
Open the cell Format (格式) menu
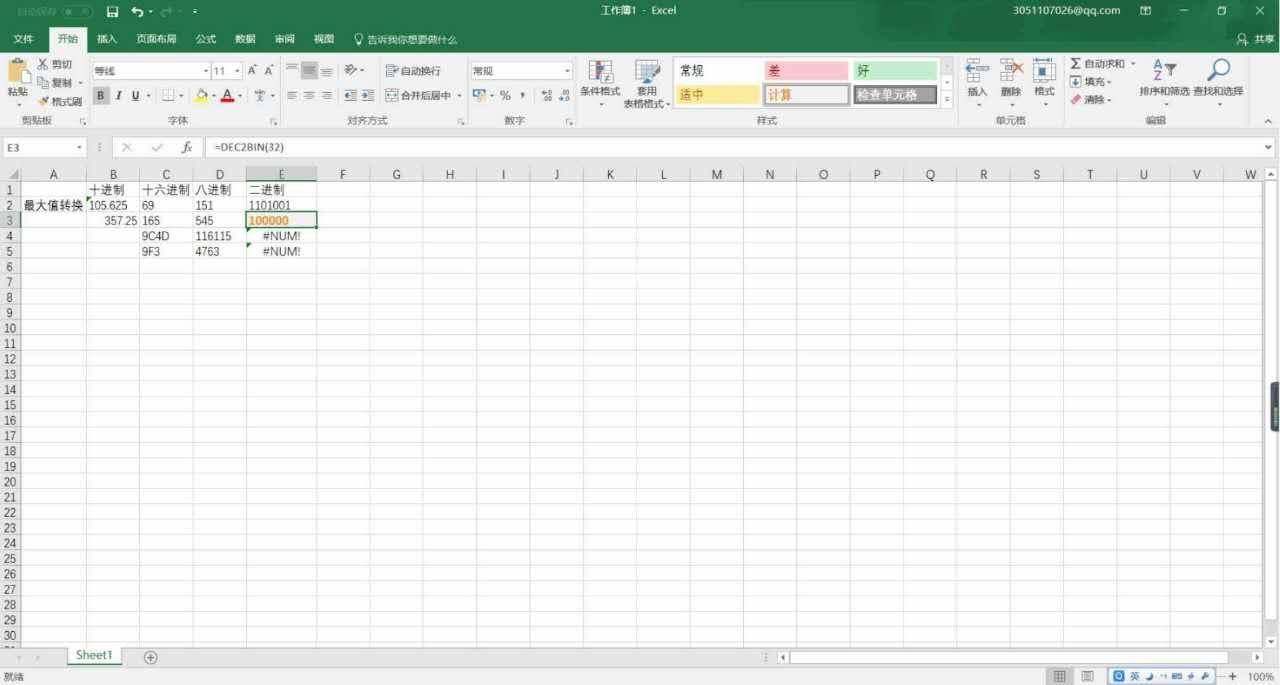(1044, 84)
